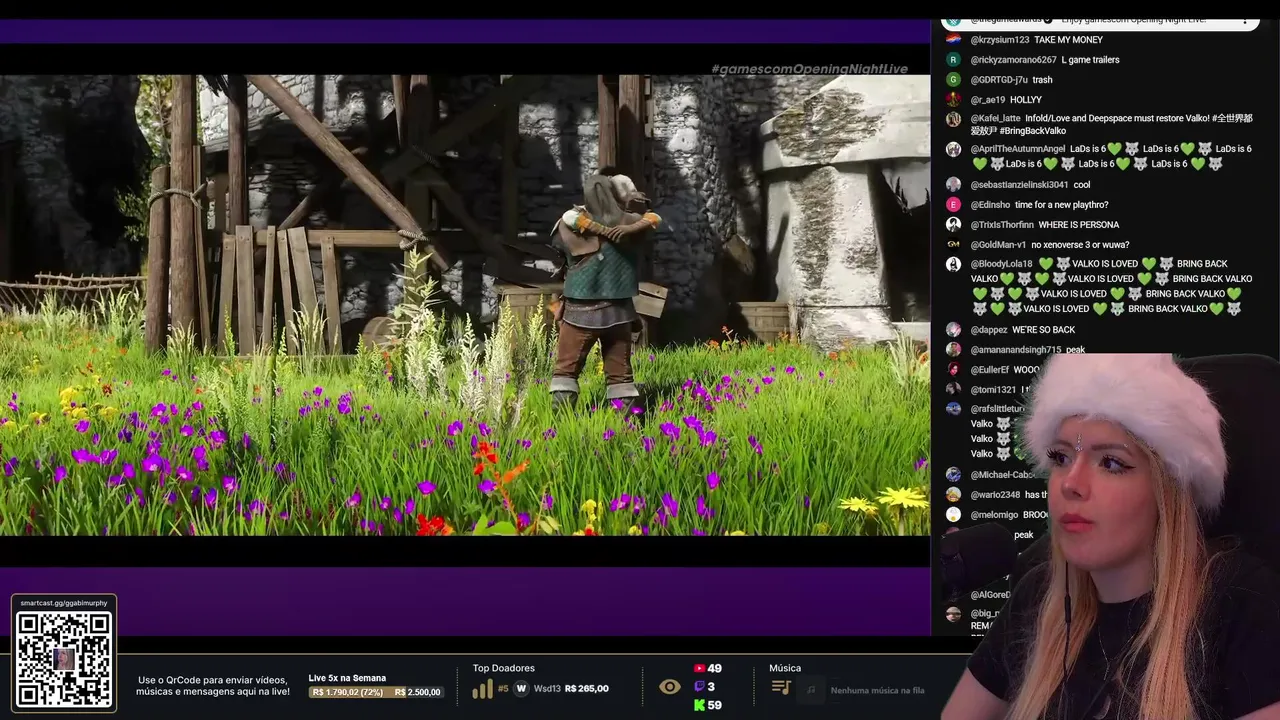
Task: Click the donor name Wsd13
Action: point(547,689)
